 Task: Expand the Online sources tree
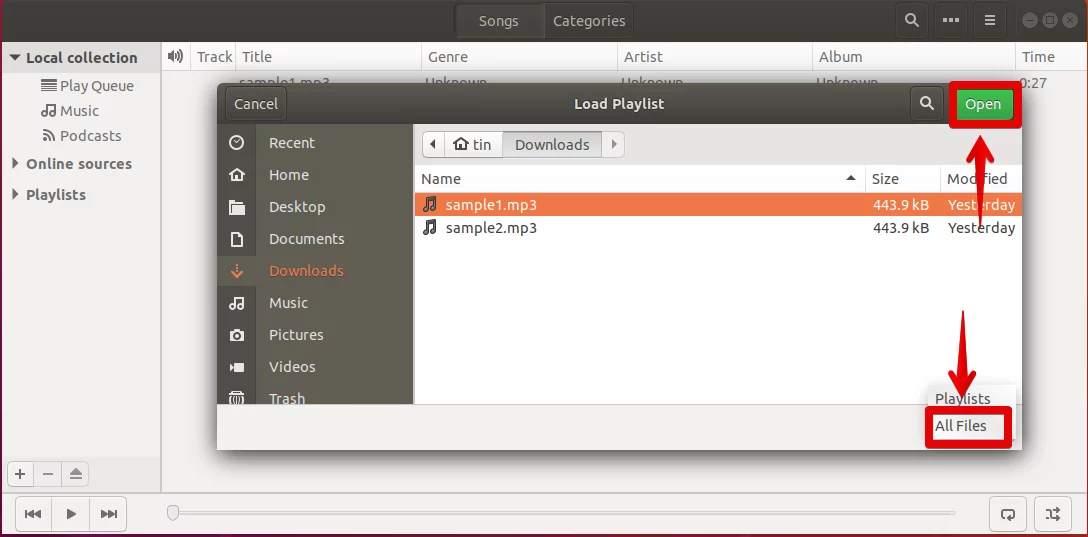point(15,164)
